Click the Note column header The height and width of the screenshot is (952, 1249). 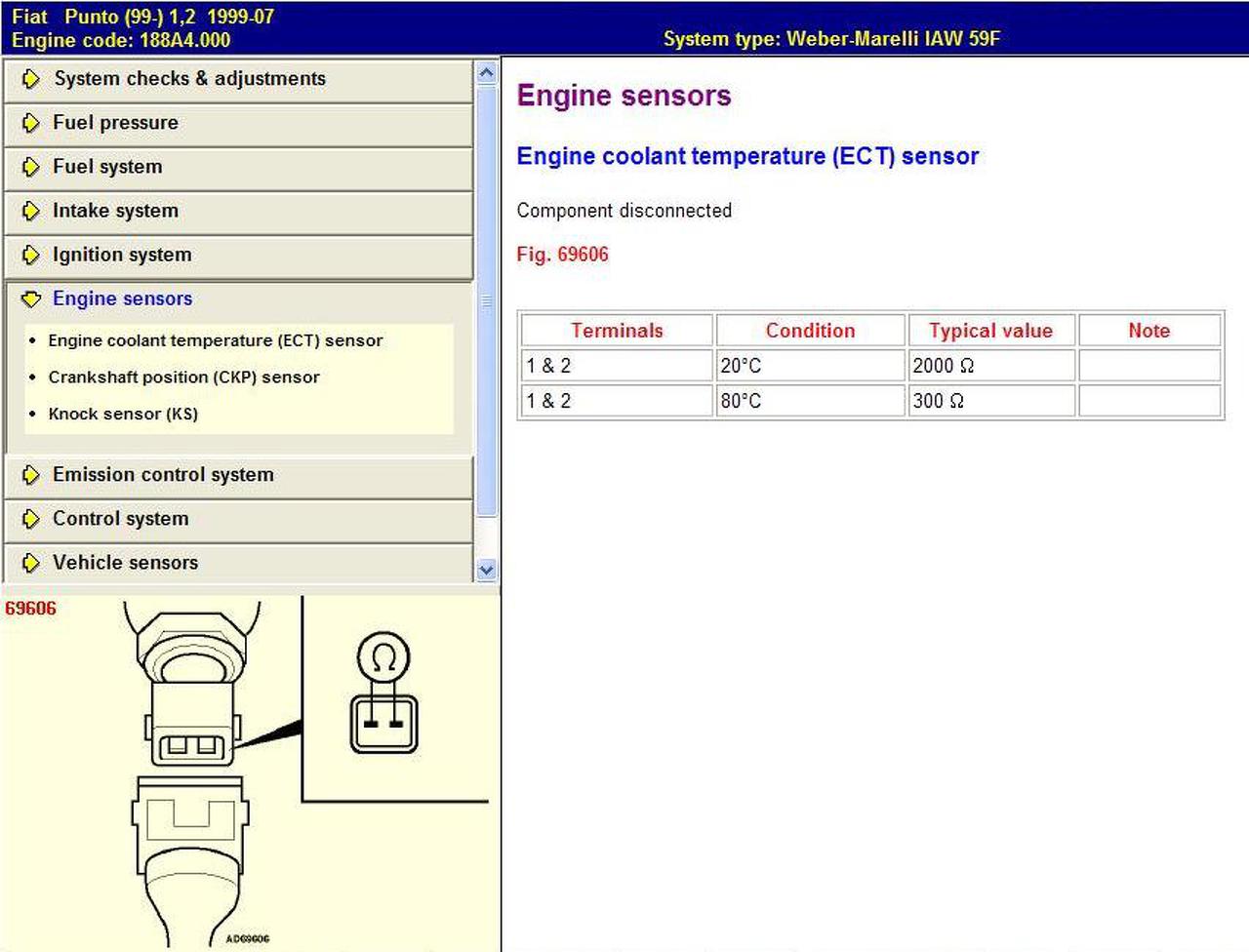1149,331
